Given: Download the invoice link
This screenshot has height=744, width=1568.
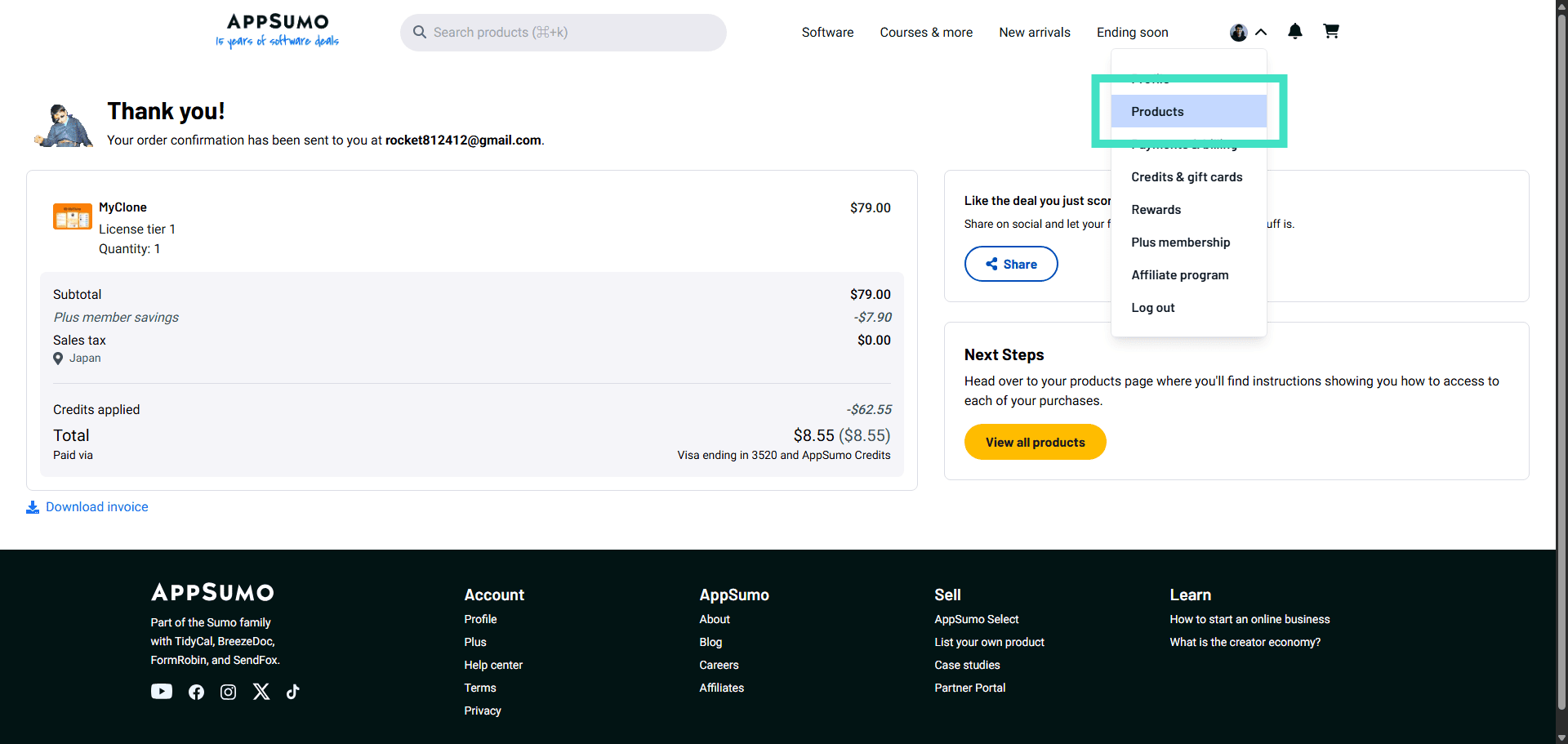Looking at the screenshot, I should [96, 507].
